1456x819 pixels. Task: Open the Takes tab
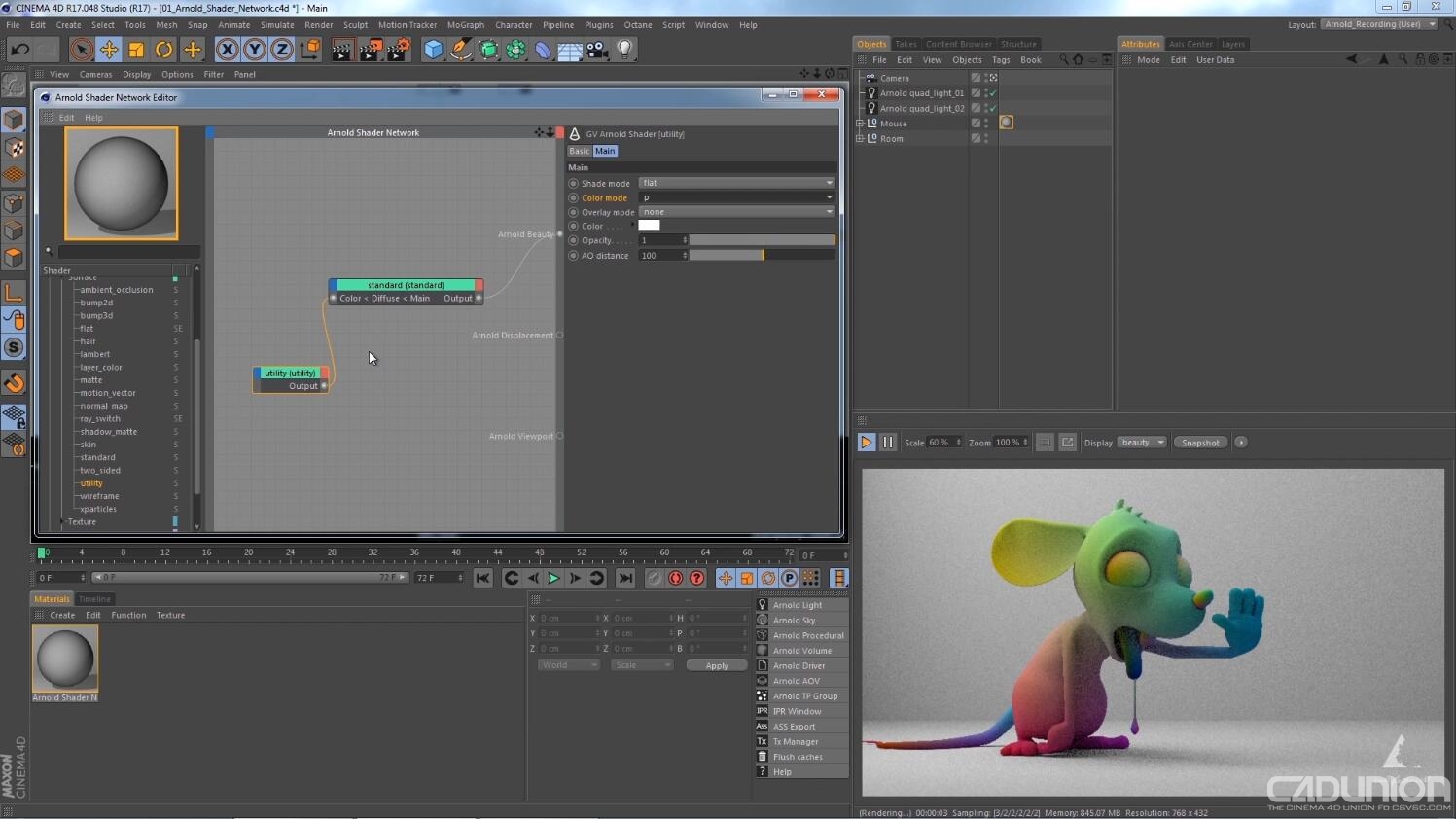[x=906, y=44]
